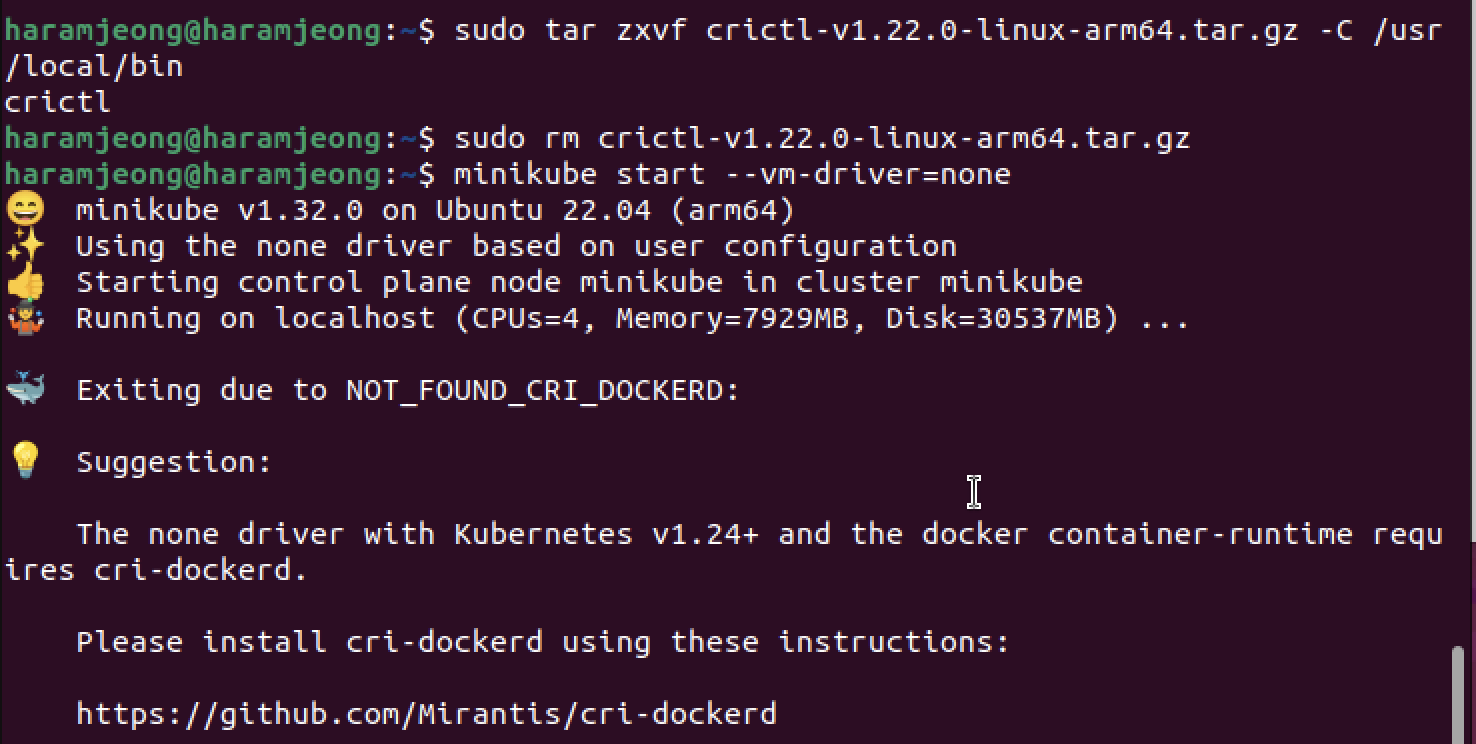1476x744 pixels.
Task: Click the whale emoji beside 'Exiting due to'
Action: coord(25,390)
